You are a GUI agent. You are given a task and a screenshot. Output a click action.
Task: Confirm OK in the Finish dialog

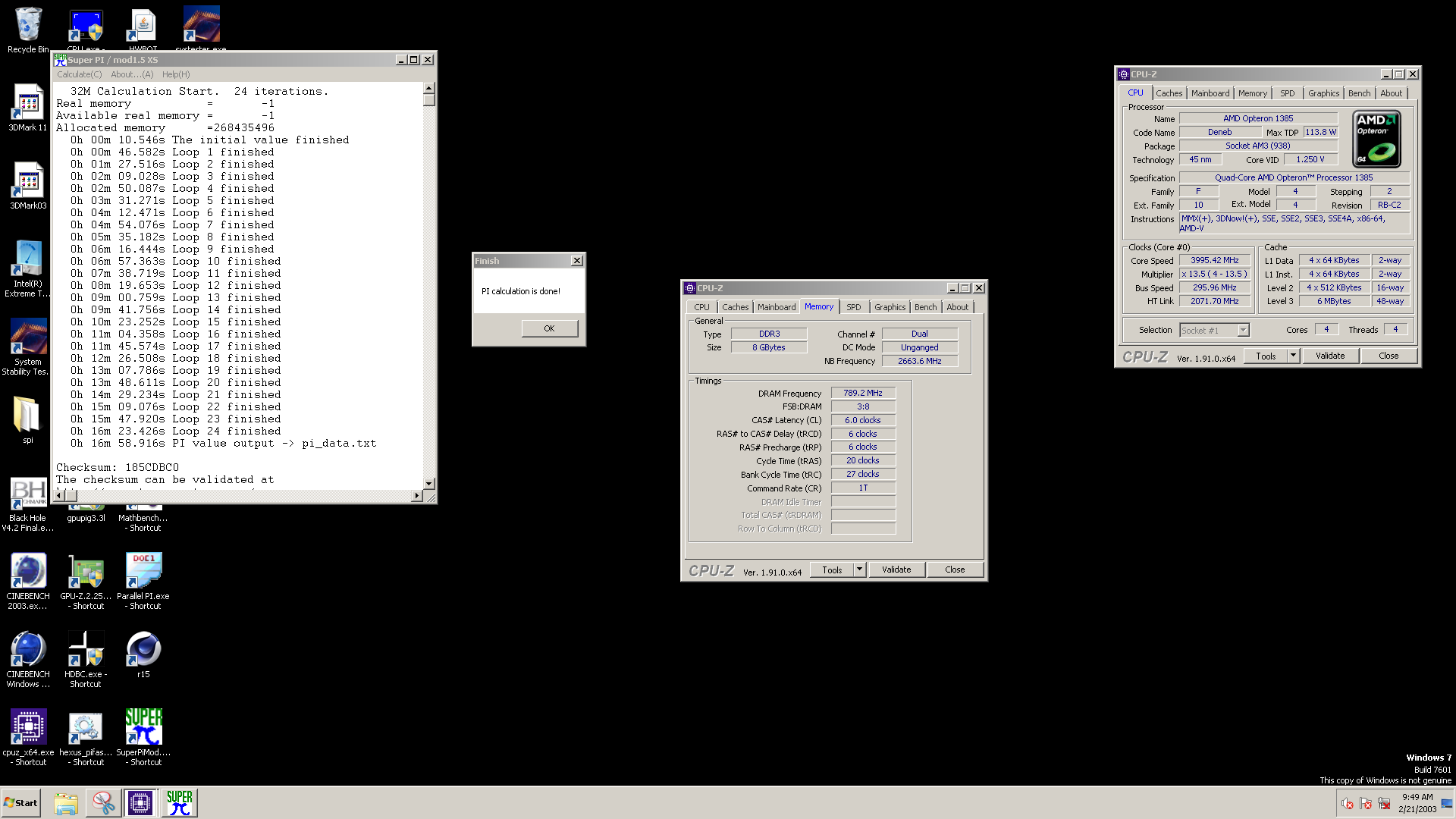[x=549, y=328]
